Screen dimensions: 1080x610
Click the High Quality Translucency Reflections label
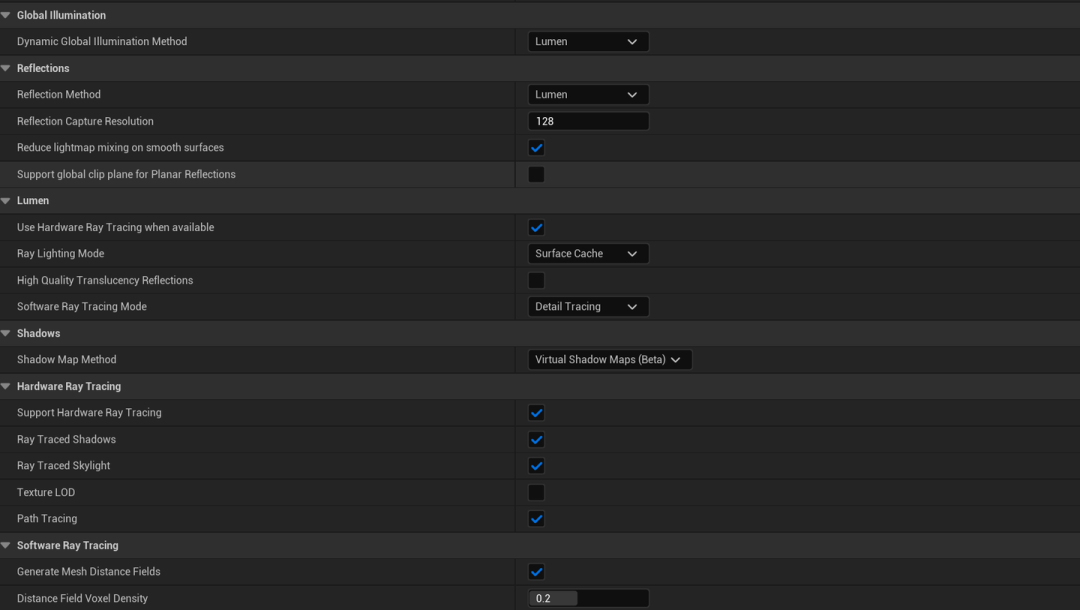[x=105, y=280]
